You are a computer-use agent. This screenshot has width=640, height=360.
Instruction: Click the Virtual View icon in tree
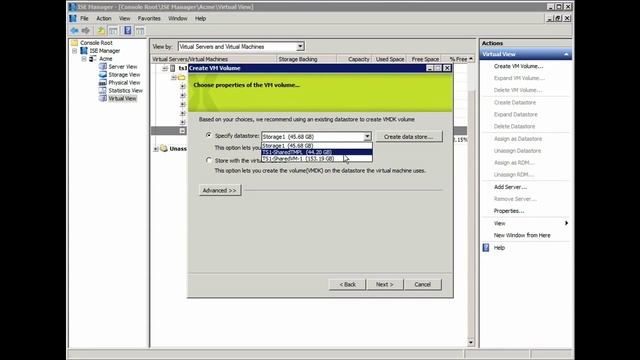[x=102, y=98]
